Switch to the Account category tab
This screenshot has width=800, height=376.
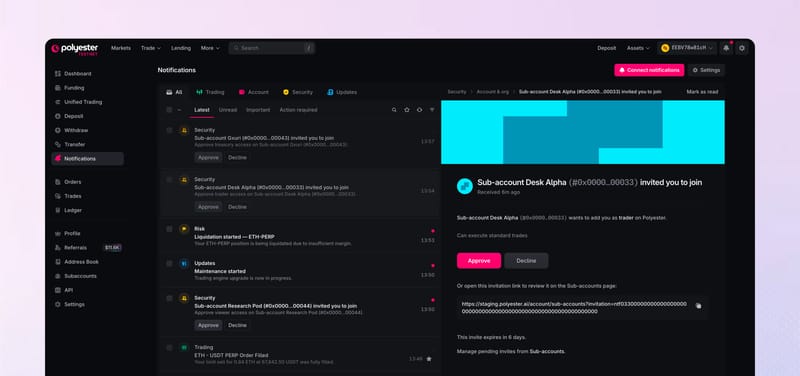point(254,92)
